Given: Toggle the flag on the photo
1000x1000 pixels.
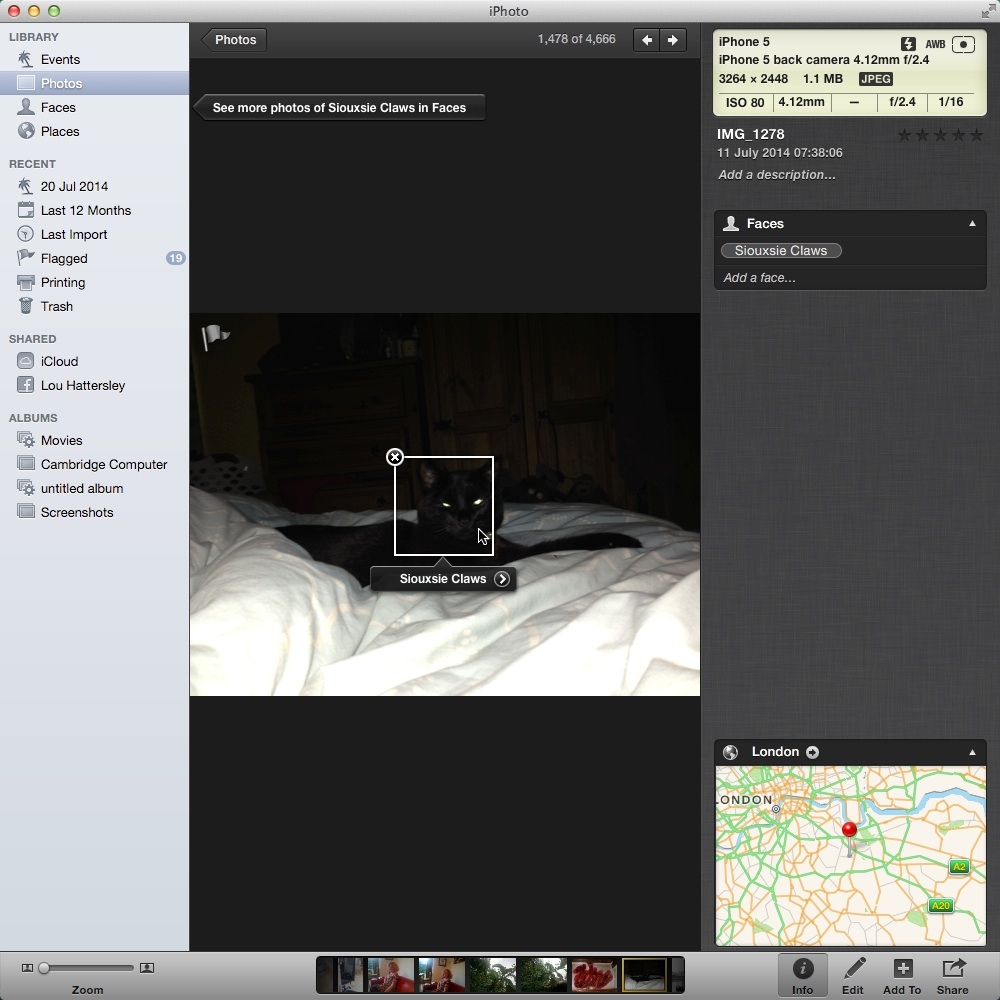Looking at the screenshot, I should coord(215,337).
